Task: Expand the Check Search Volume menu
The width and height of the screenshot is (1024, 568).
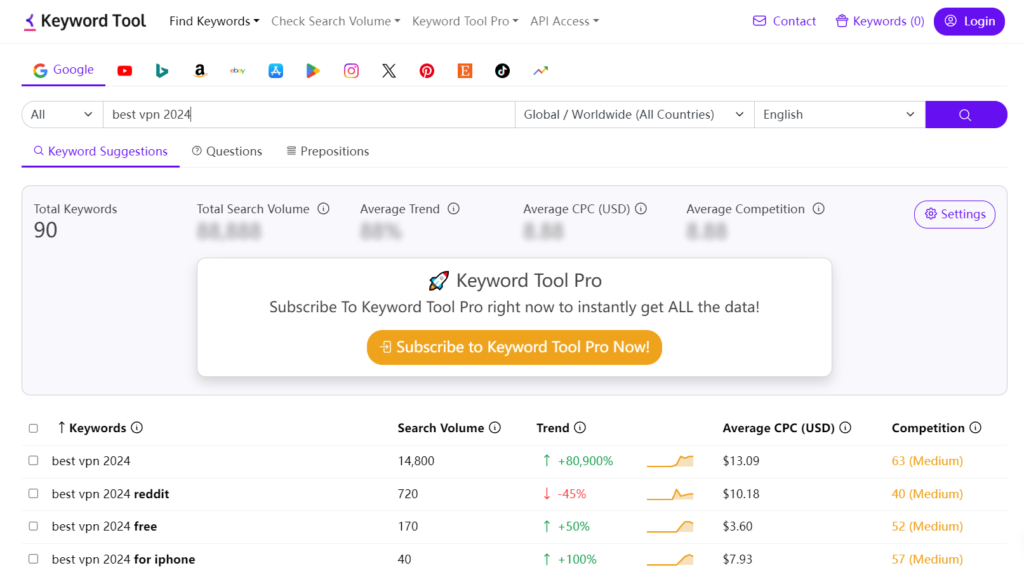Action: pos(336,22)
